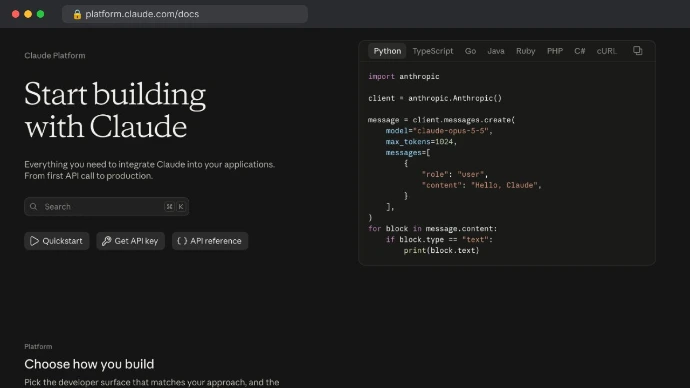
Task: Click the magnifier icon in Search box
Action: coord(33,206)
